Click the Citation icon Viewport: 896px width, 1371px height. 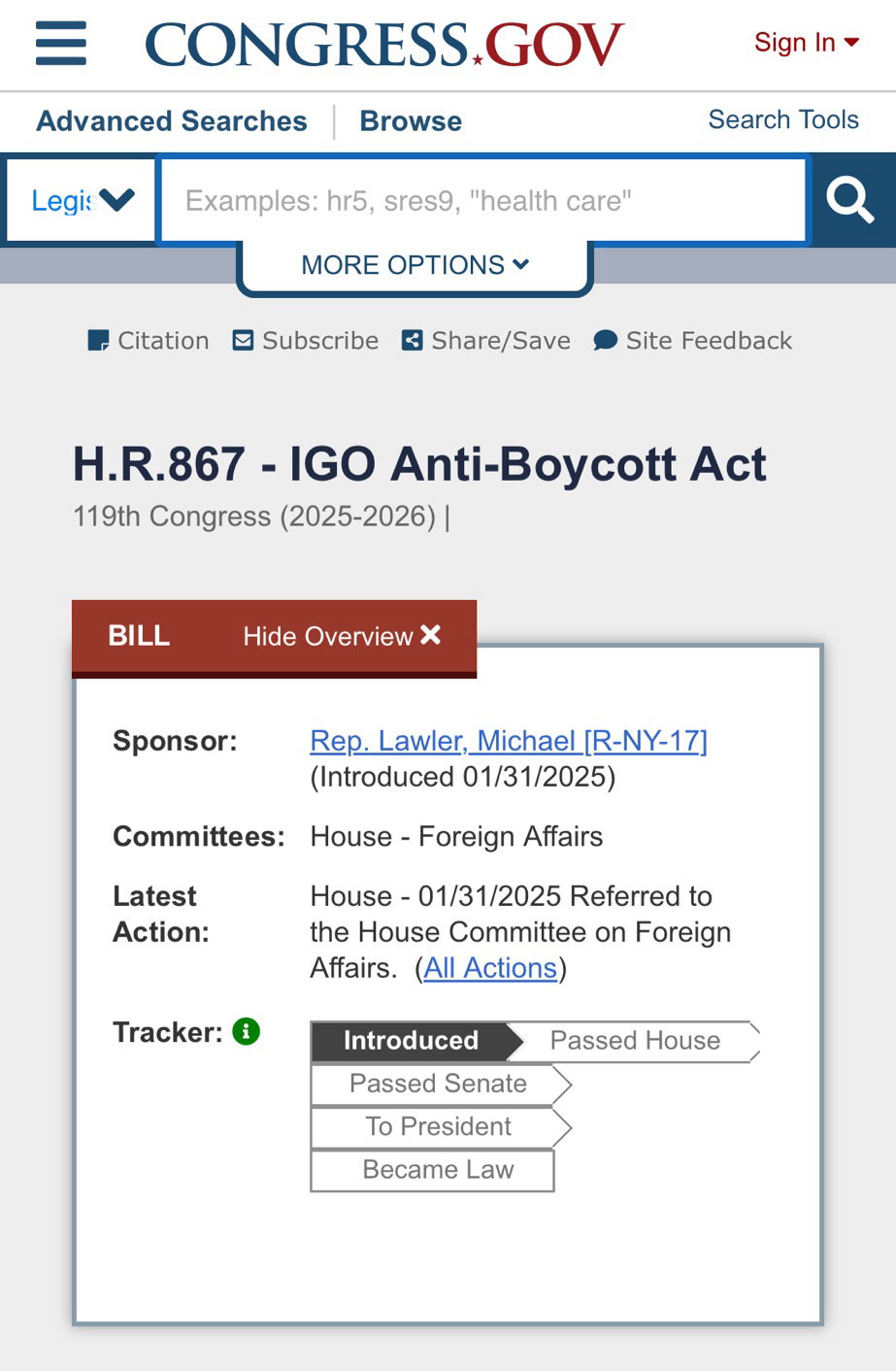98,341
